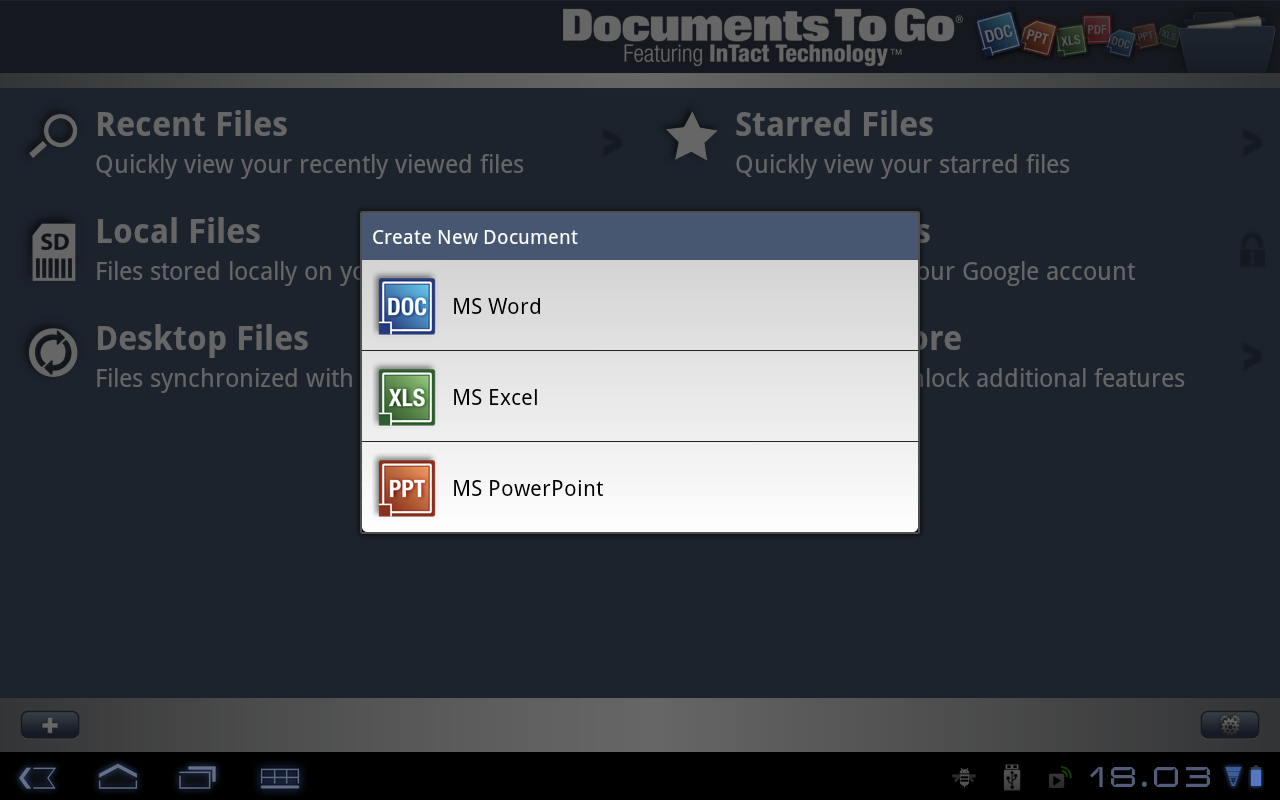Click 'Quickly view your starred files' text
This screenshot has height=800, width=1280.
[902, 164]
